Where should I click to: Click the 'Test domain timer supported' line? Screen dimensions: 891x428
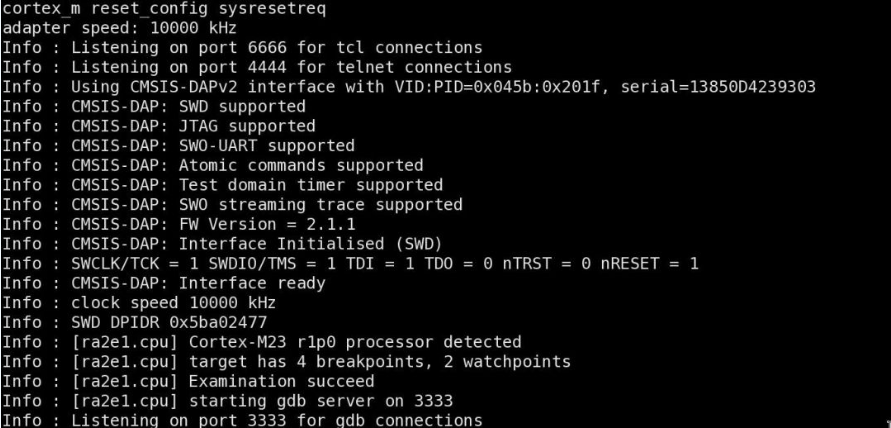coord(222,185)
